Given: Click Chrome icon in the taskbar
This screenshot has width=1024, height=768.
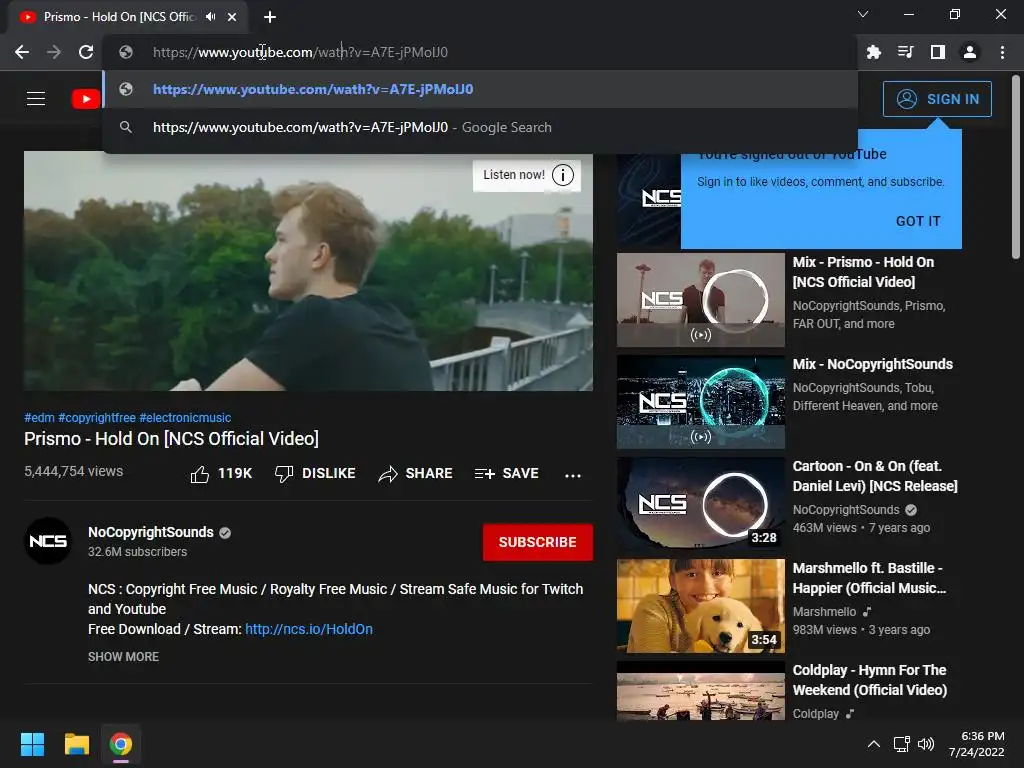Looking at the screenshot, I should (121, 744).
